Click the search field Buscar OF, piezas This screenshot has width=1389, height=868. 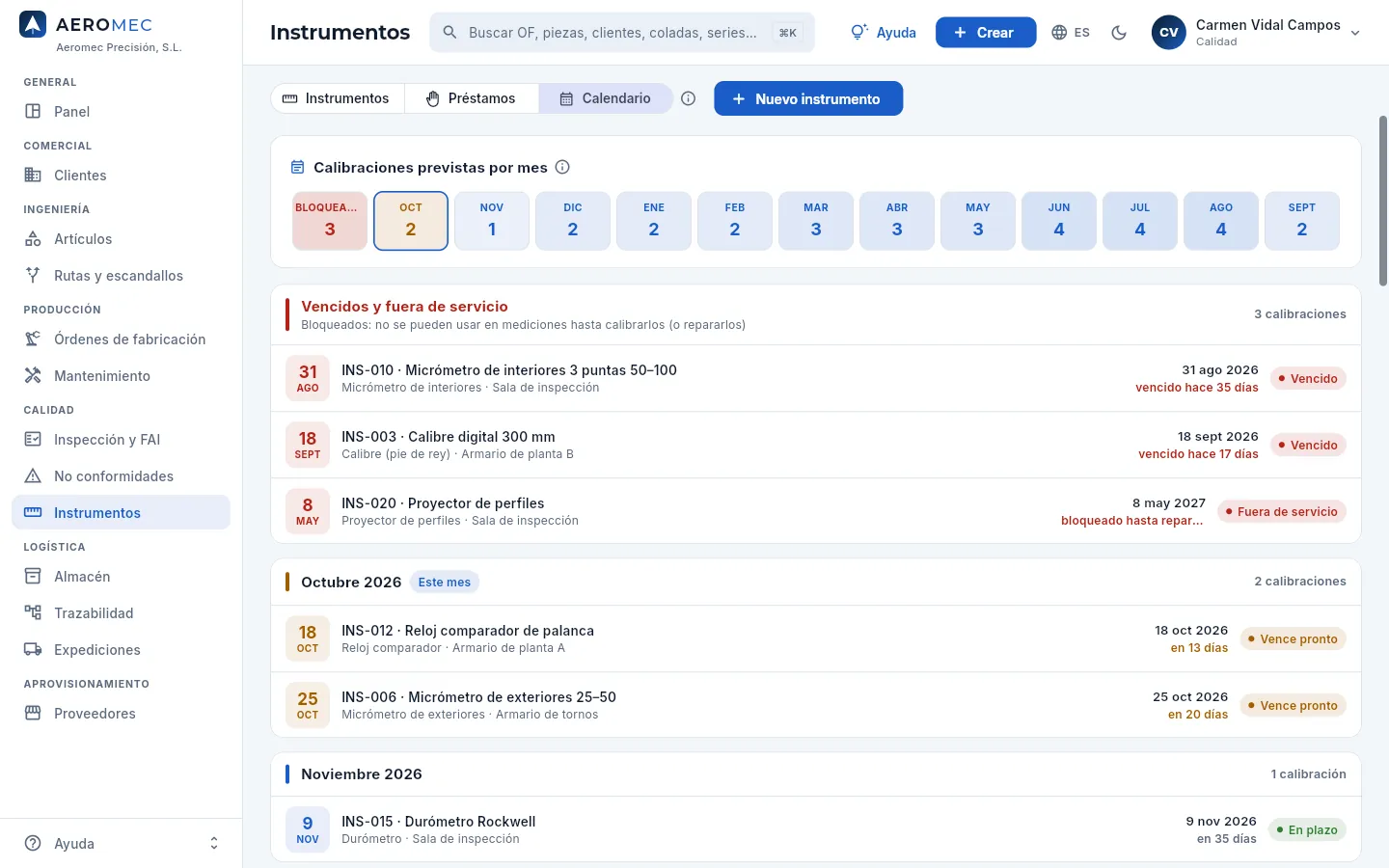coord(622,32)
